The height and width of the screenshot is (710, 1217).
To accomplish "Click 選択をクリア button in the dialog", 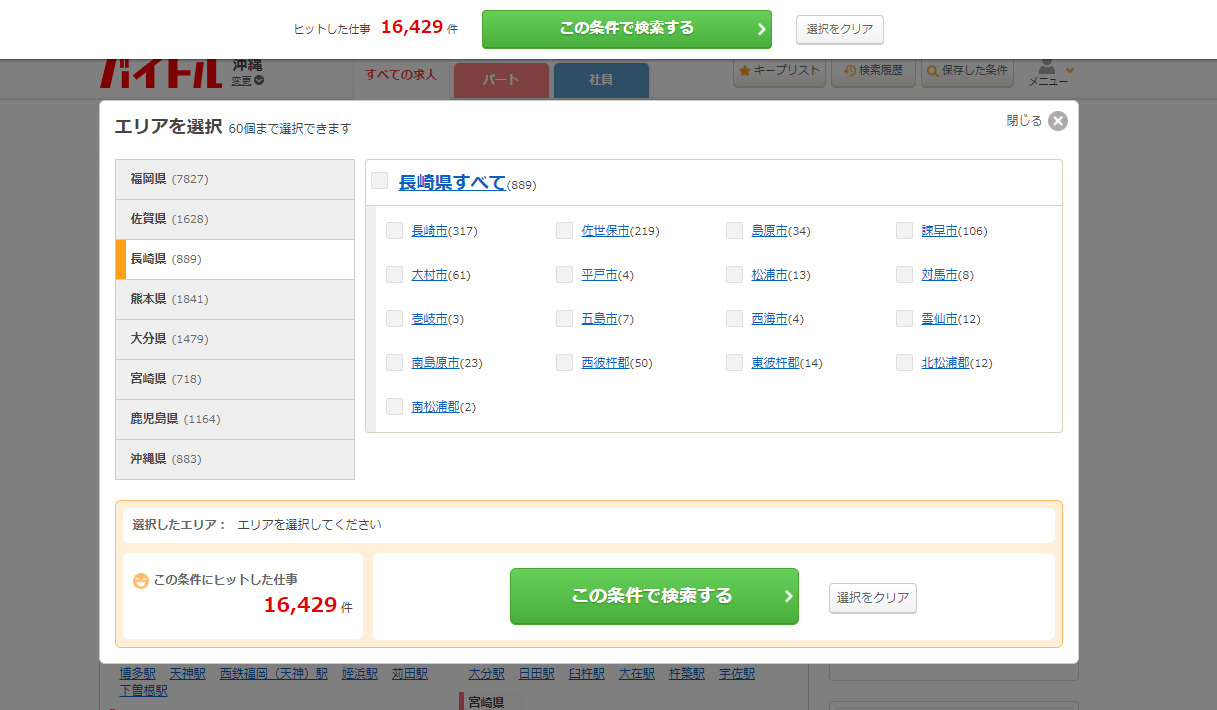I will click(x=873, y=598).
